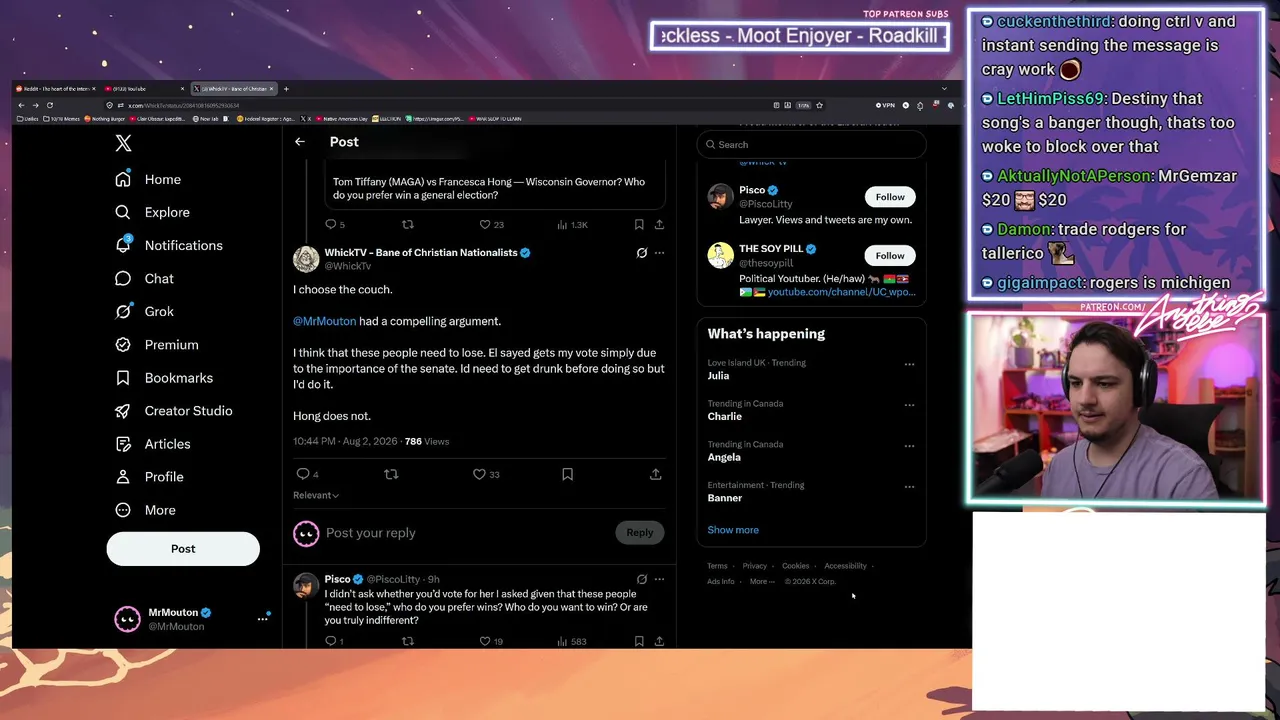Repost Pisco's reply
Screen dimensions: 1280x720
point(407,641)
